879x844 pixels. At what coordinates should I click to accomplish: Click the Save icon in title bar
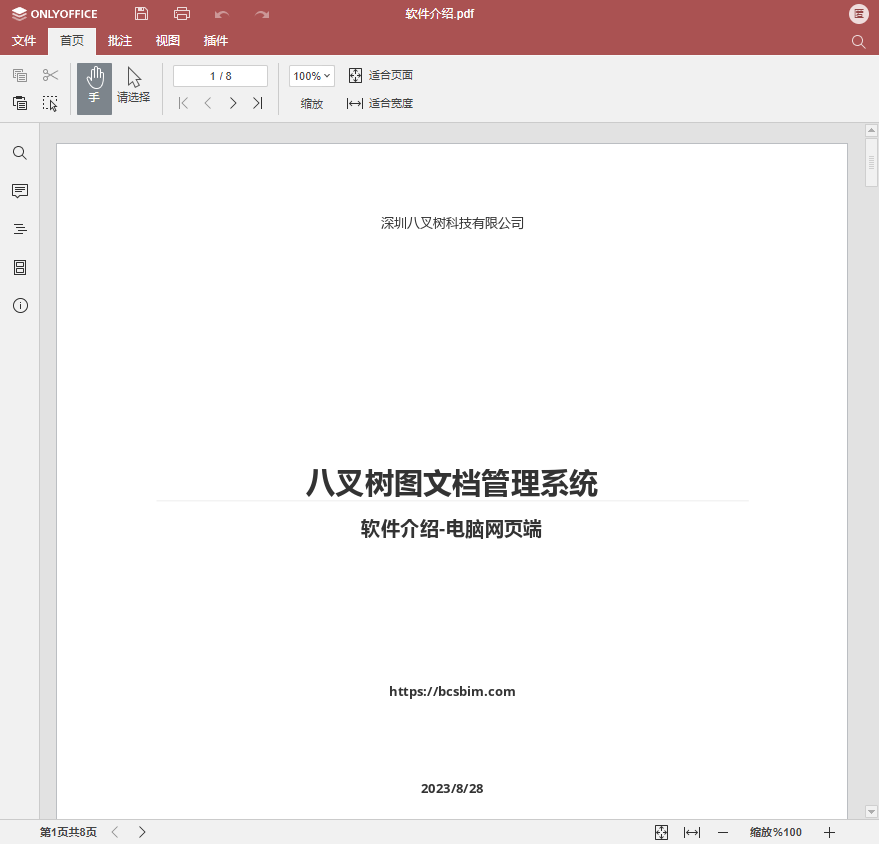[x=141, y=14]
